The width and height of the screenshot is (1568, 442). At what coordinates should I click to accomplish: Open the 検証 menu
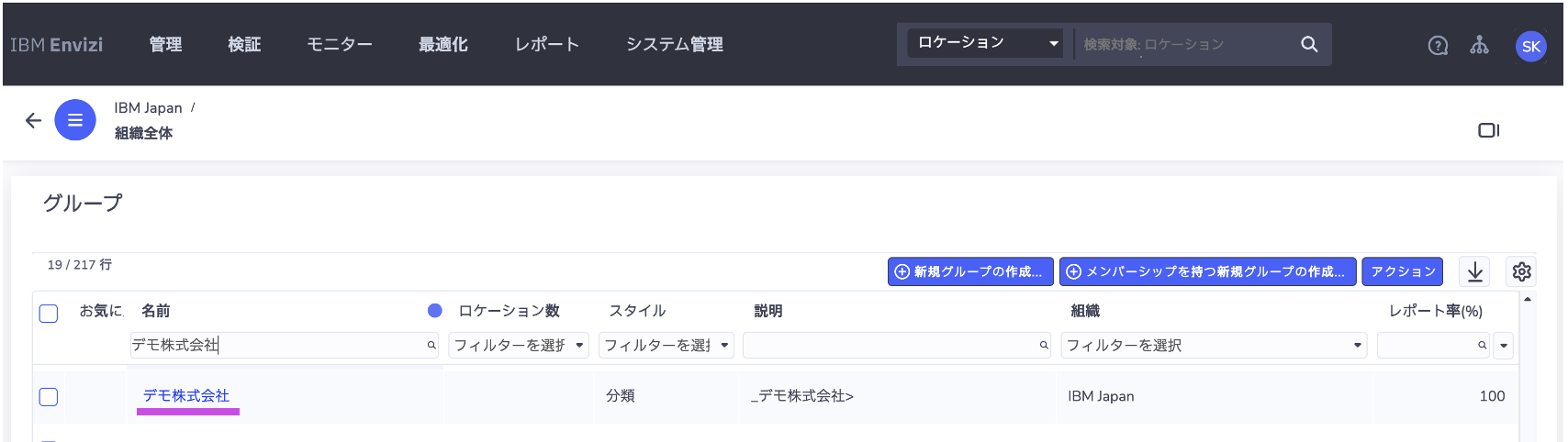[244, 44]
